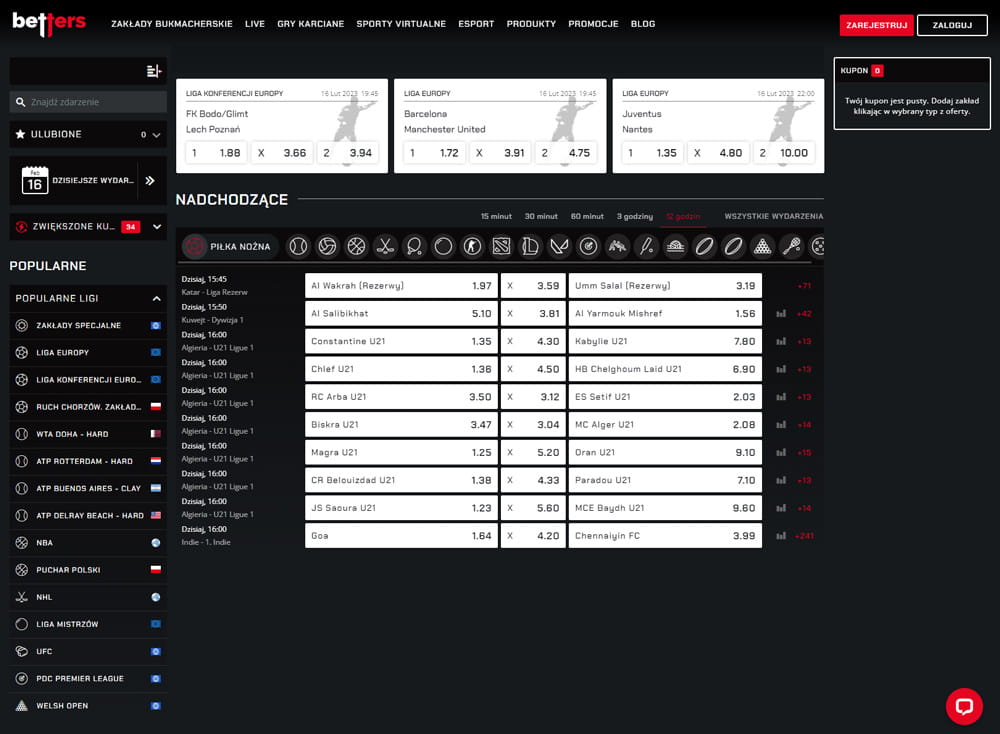Expand the Zwiększone kursy dropdown

tap(157, 227)
